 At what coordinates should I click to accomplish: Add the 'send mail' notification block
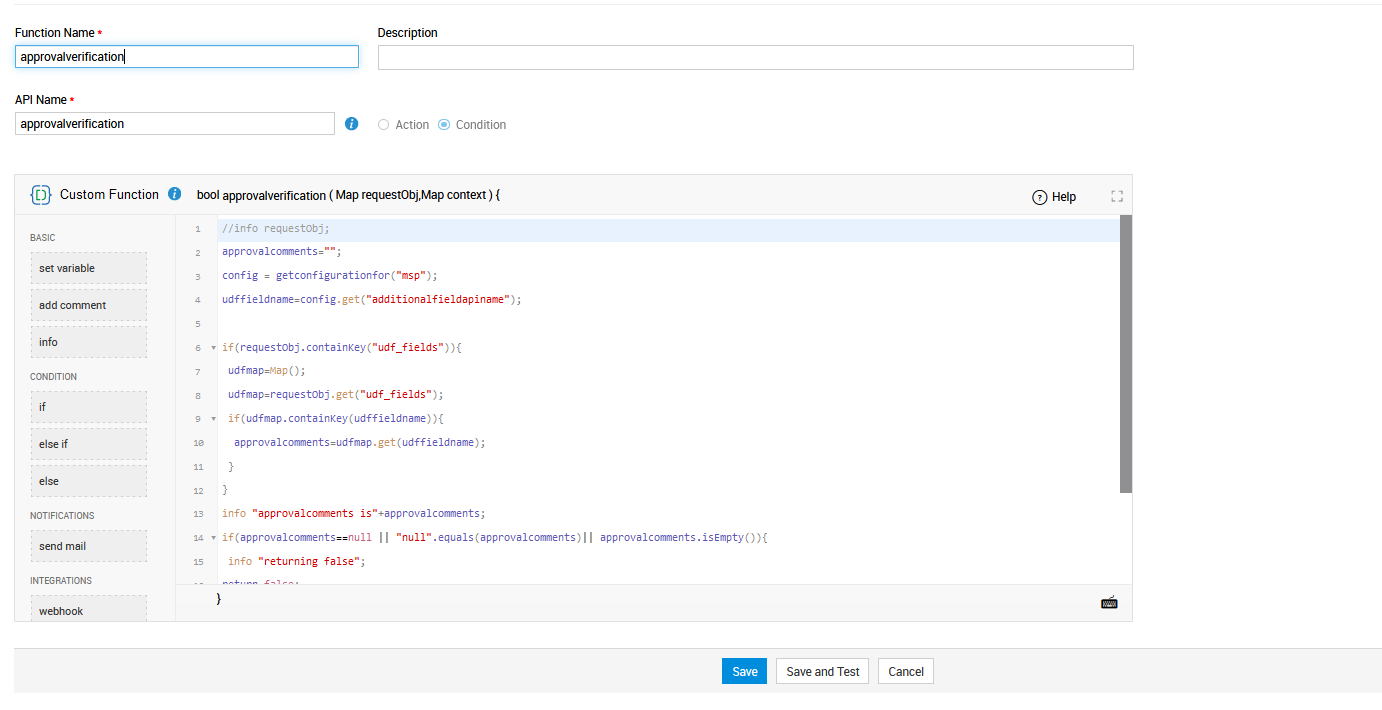point(88,546)
